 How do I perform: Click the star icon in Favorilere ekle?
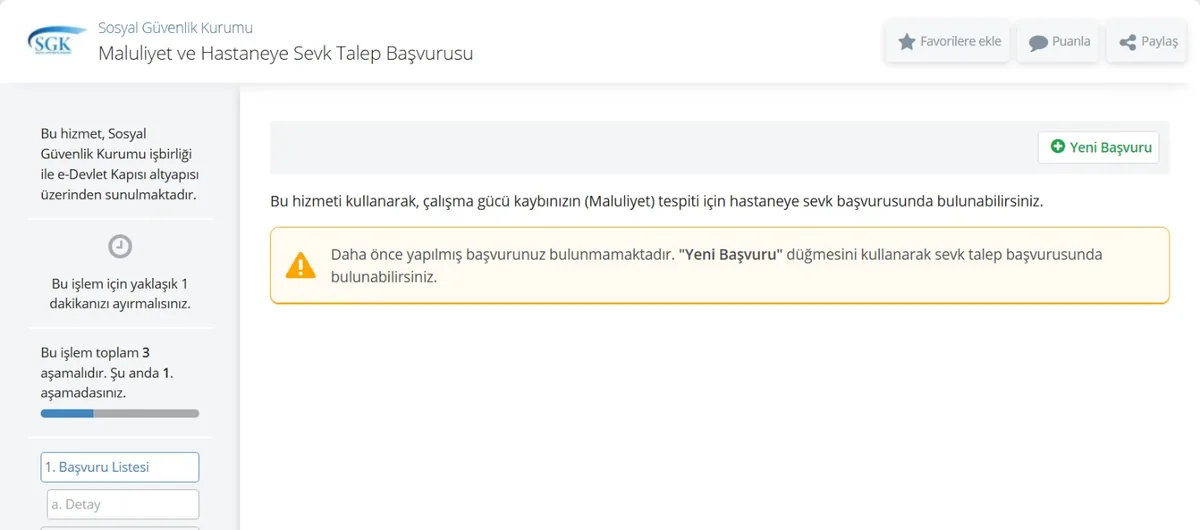tap(907, 42)
